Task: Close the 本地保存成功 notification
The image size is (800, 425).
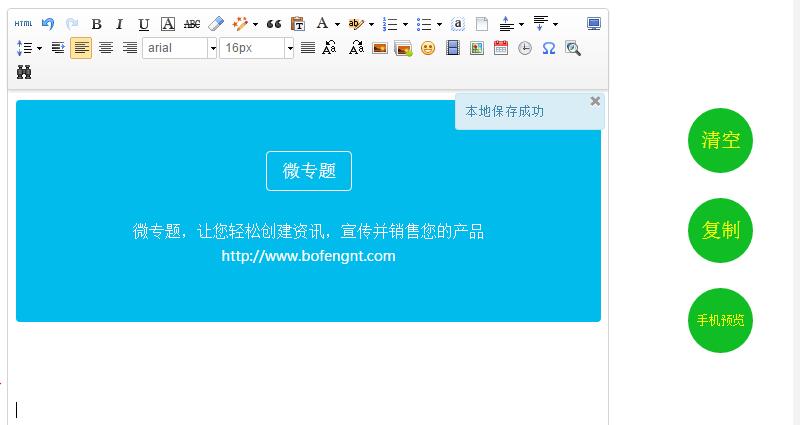Action: click(x=595, y=101)
